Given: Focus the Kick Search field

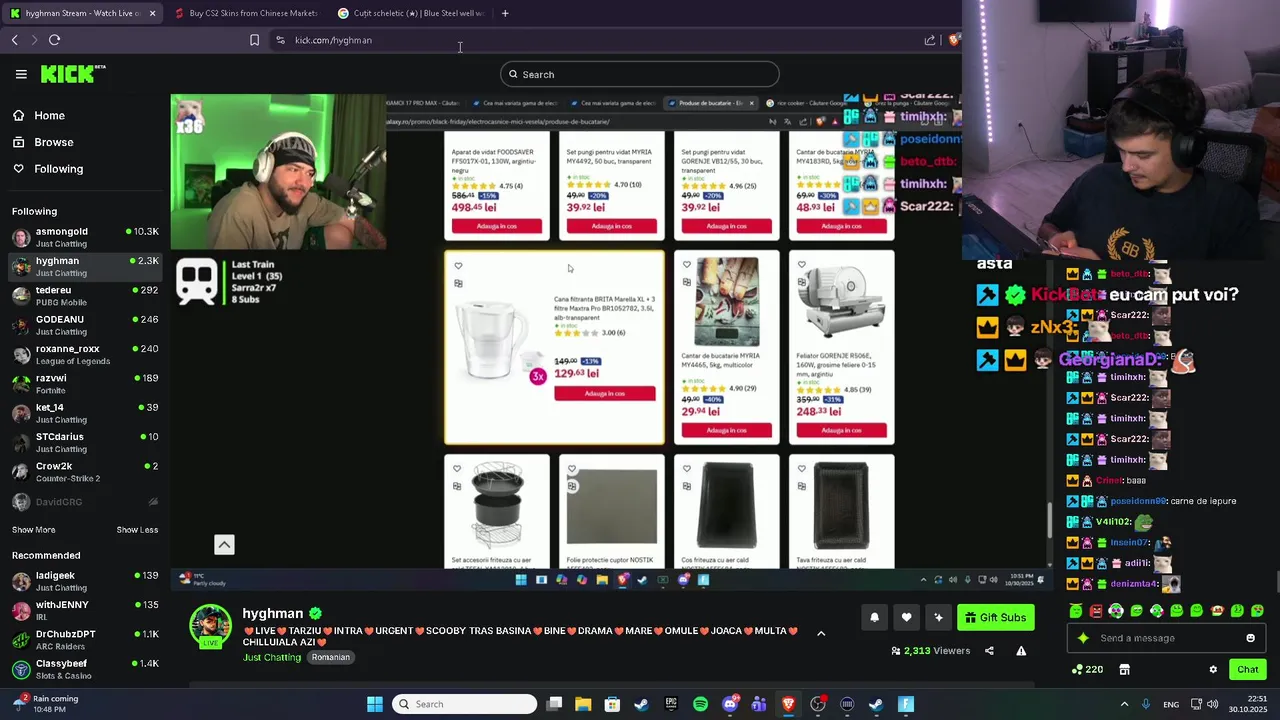Looking at the screenshot, I should tap(640, 74).
